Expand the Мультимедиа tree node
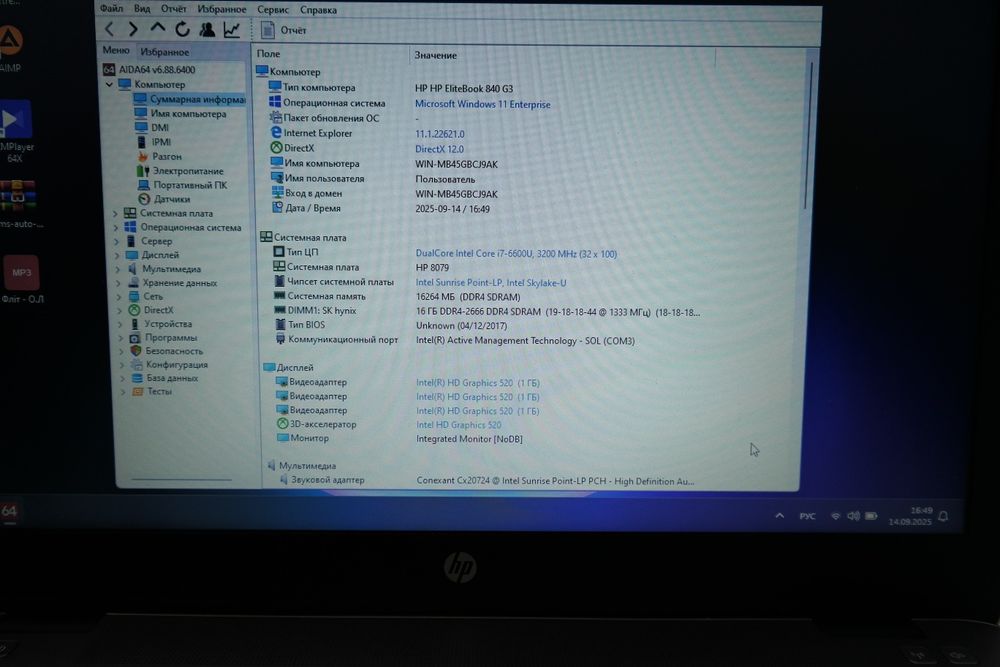1000x667 pixels. click(118, 270)
